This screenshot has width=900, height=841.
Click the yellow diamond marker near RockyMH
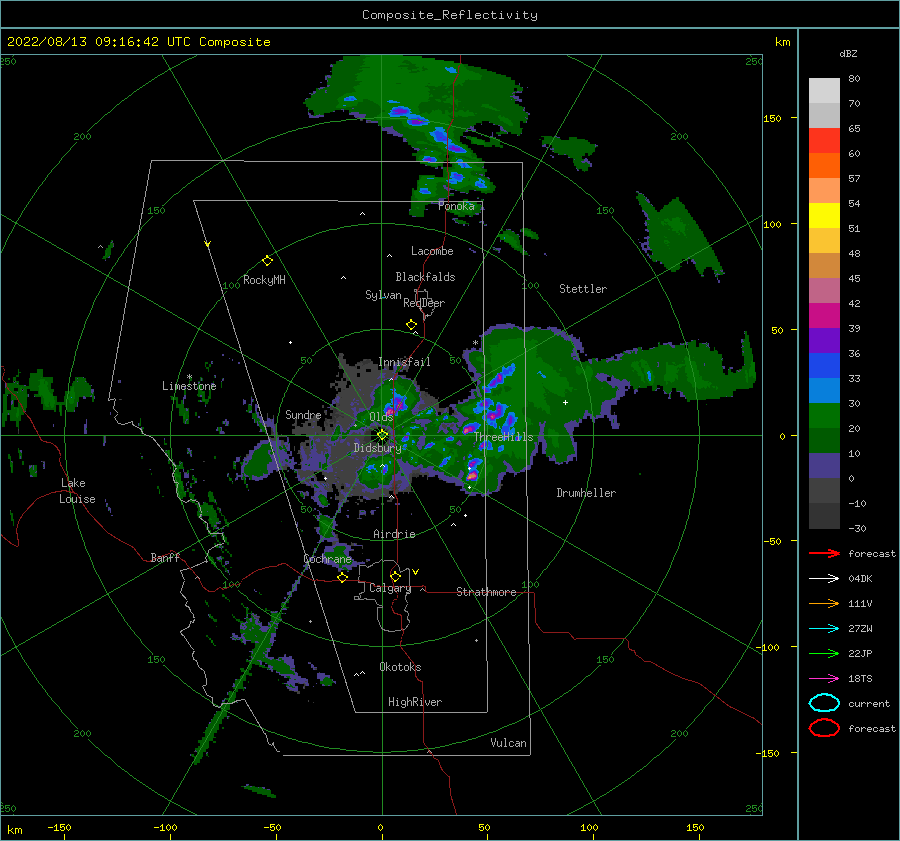tap(267, 261)
